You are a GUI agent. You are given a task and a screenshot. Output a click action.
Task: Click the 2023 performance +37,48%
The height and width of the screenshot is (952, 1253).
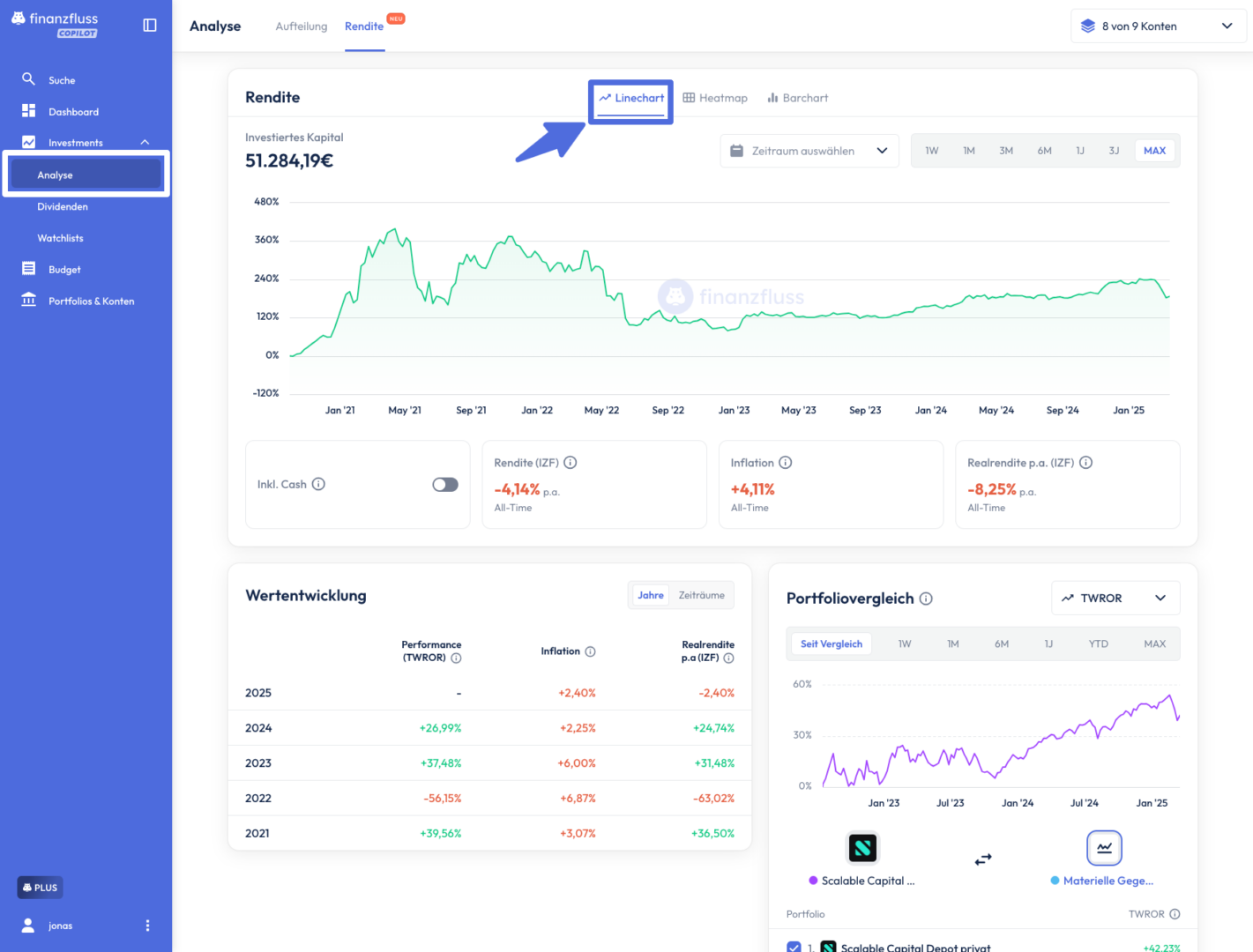tap(441, 763)
